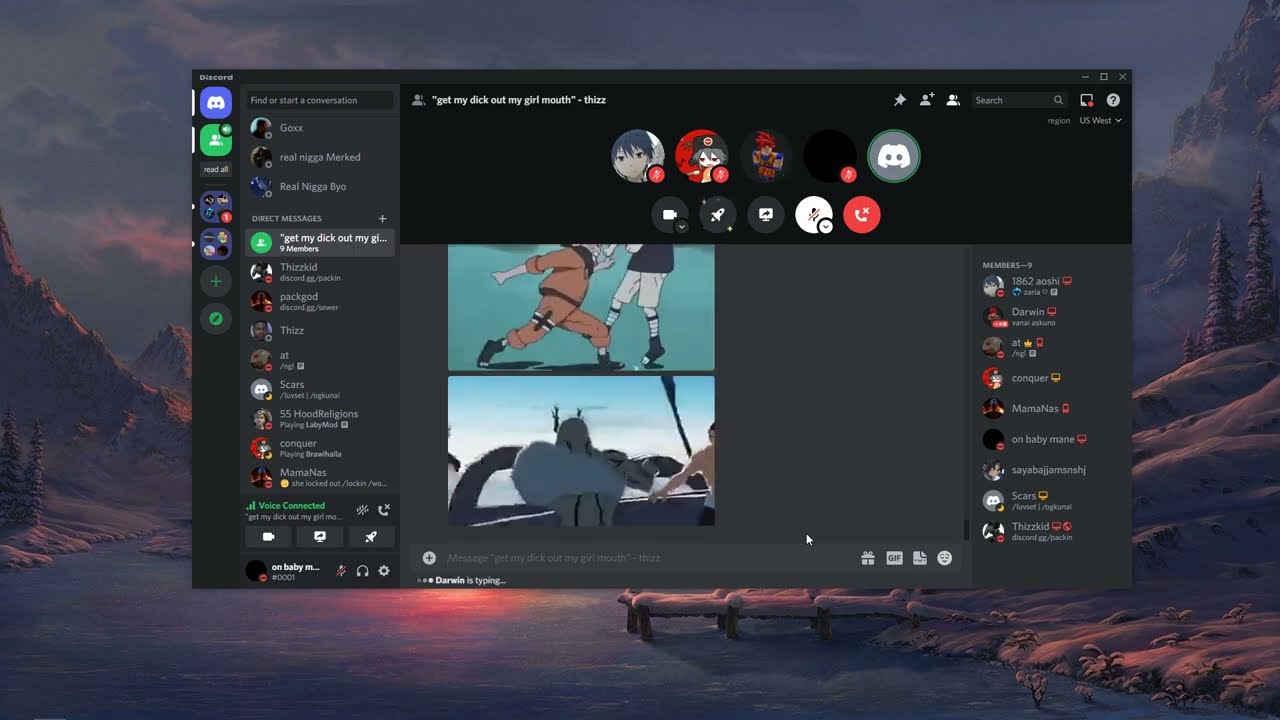Disconnect call from Voice Connected panel
1280x720 pixels.
click(x=384, y=510)
